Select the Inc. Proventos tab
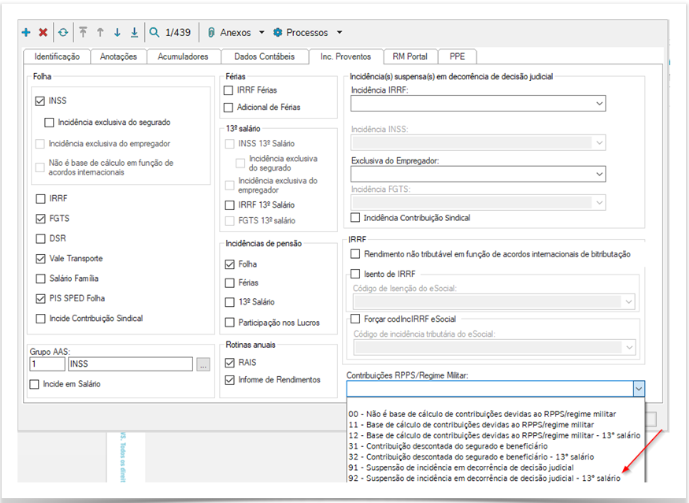 (x=346, y=57)
